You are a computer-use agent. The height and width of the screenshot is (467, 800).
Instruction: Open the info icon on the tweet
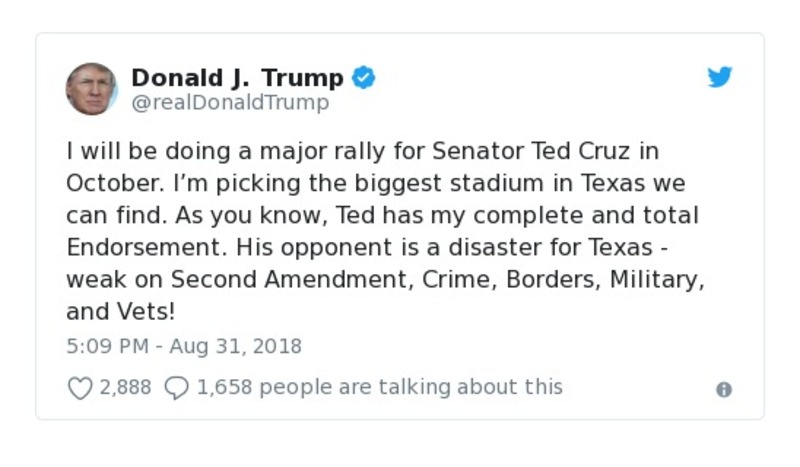(x=724, y=390)
